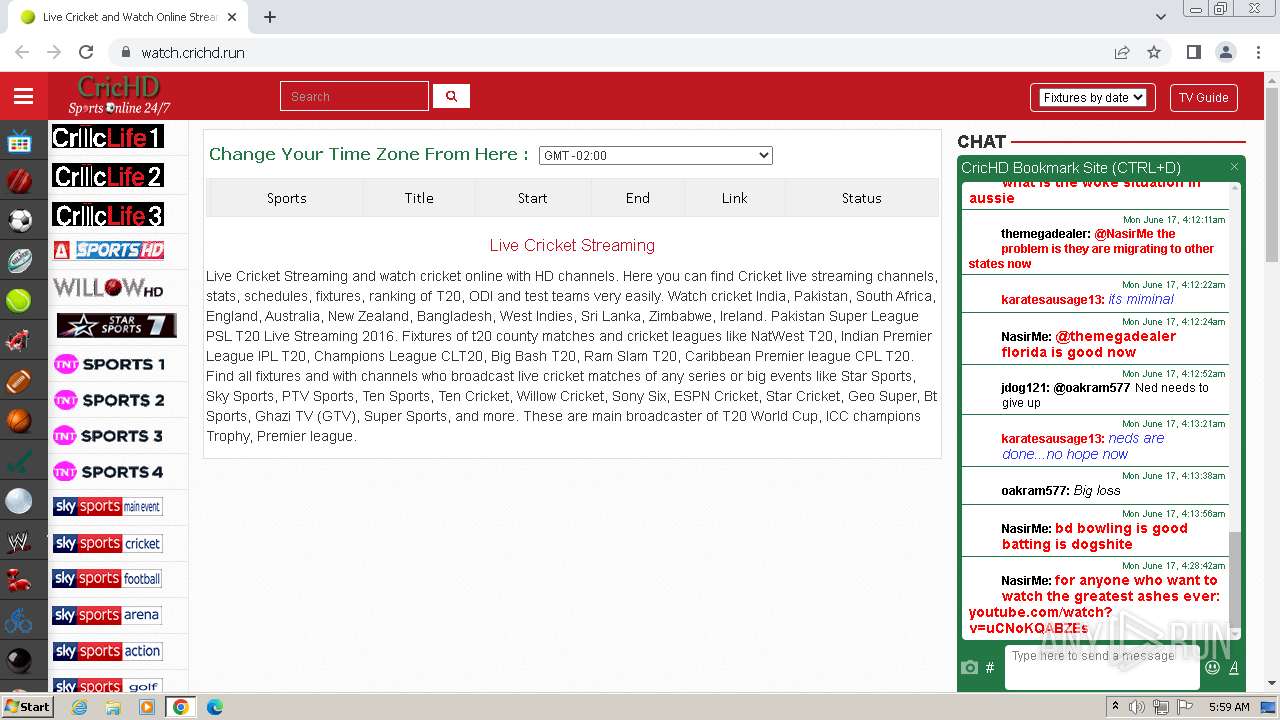This screenshot has height=720, width=1280.
Task: Select the cycling sport icon
Action: coord(19,621)
